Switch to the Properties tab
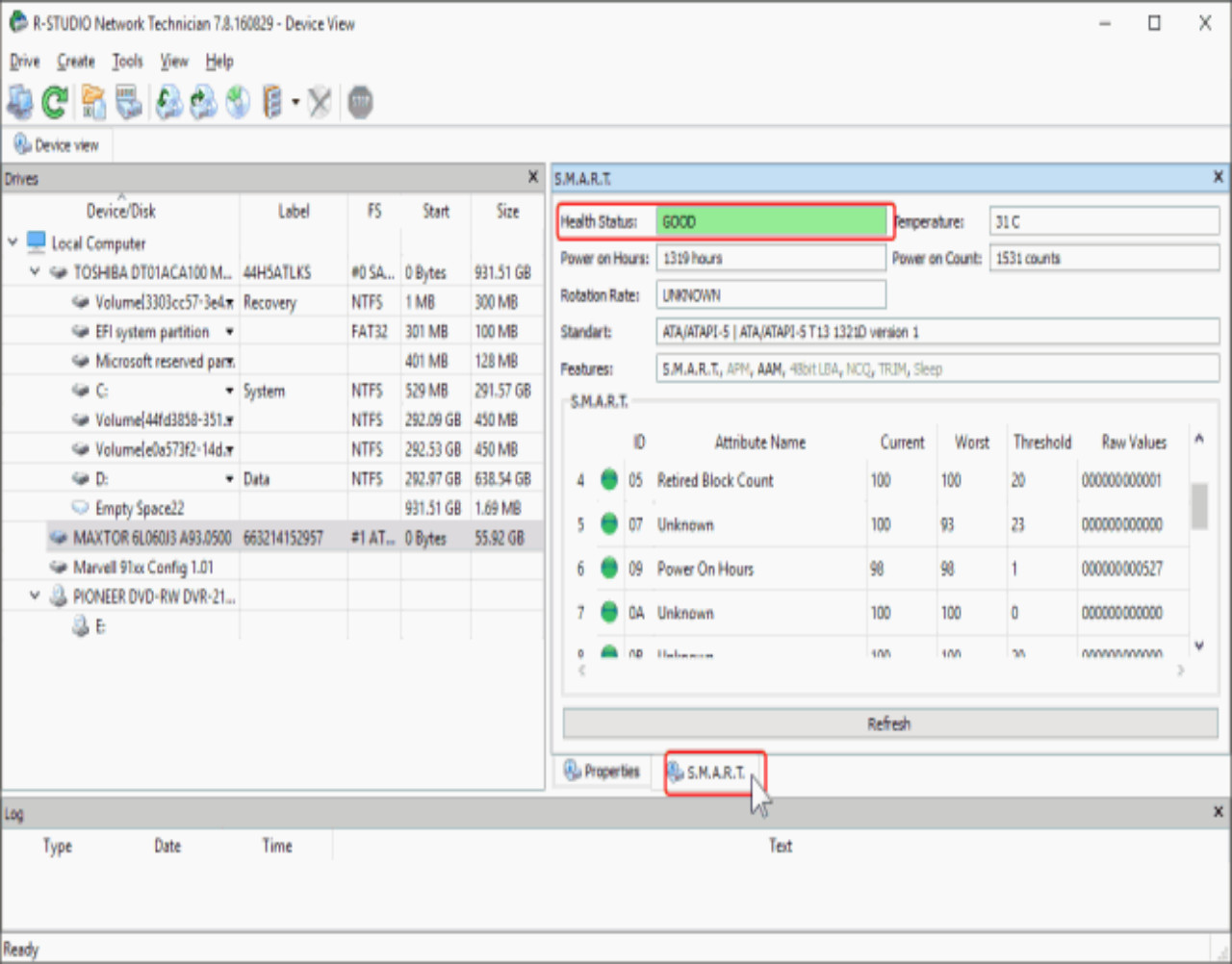The height and width of the screenshot is (964, 1232). point(603,771)
